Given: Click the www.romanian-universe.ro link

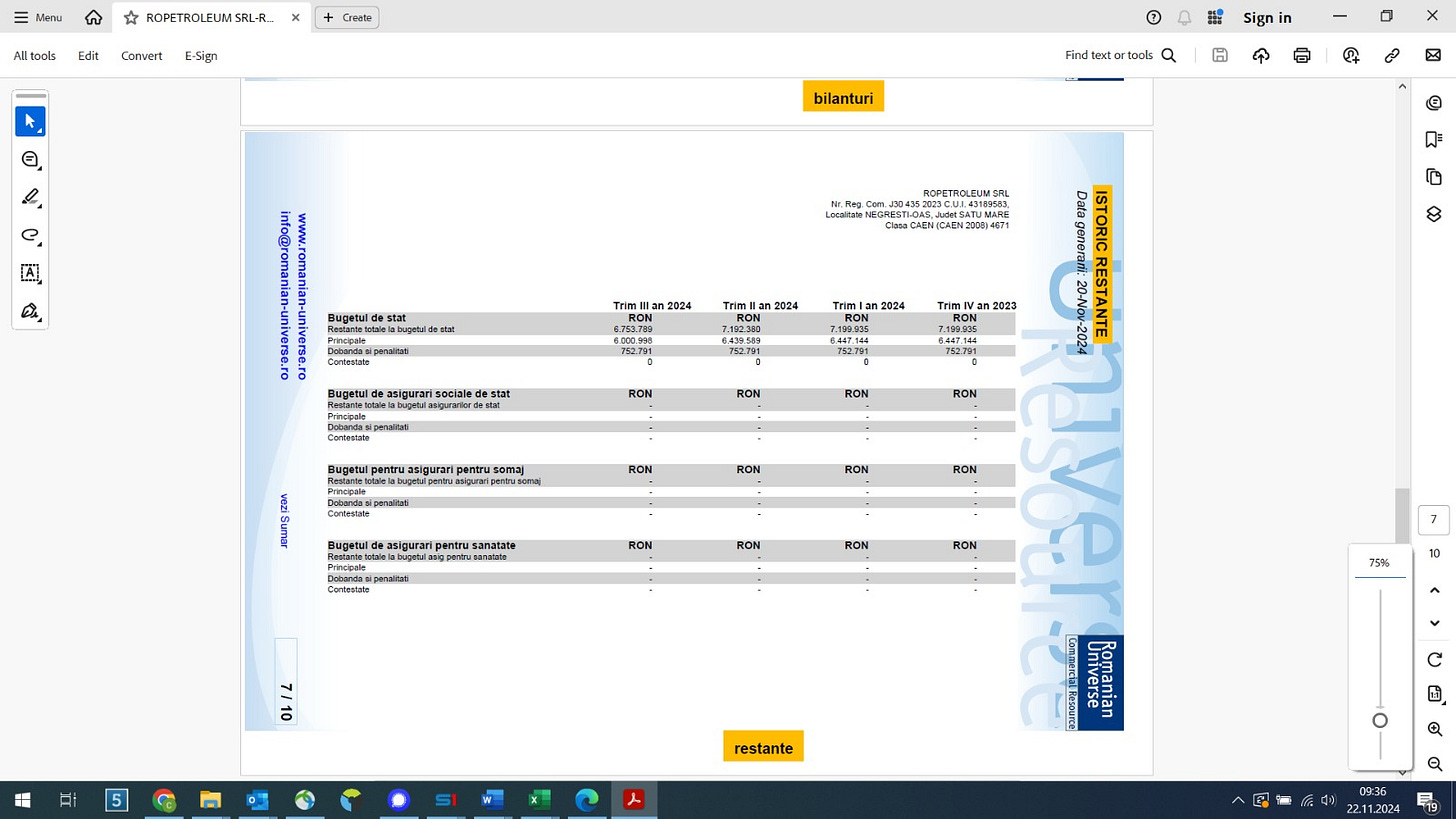Looking at the screenshot, I should coord(302,296).
